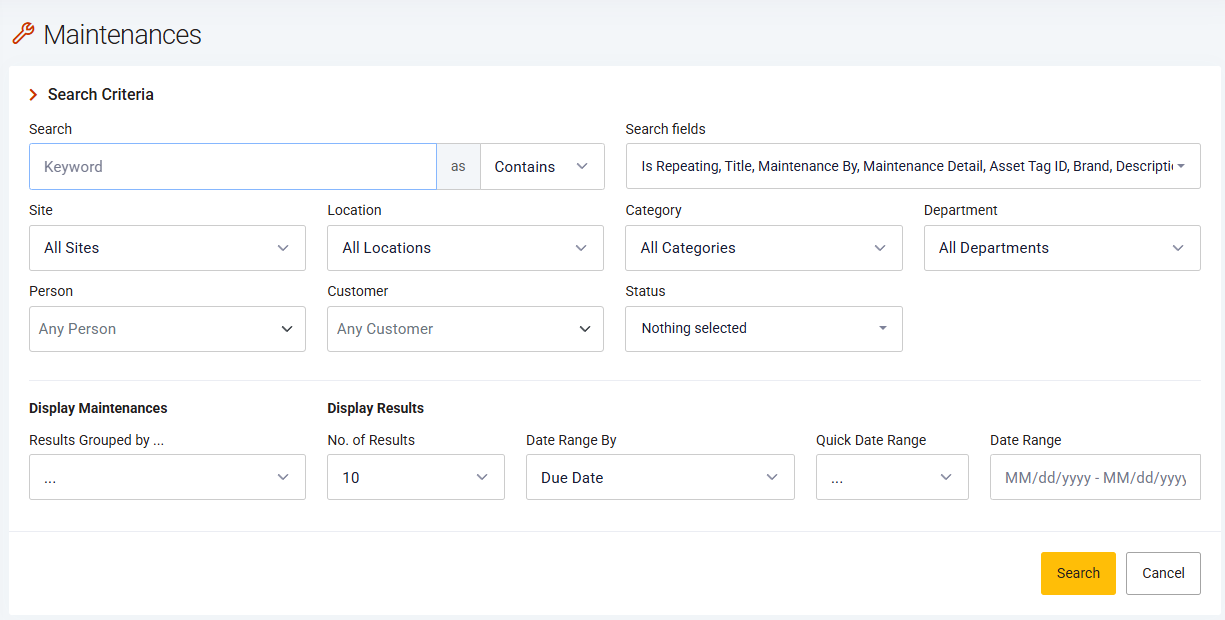Click the Maintenances wrench icon

(x=22, y=34)
